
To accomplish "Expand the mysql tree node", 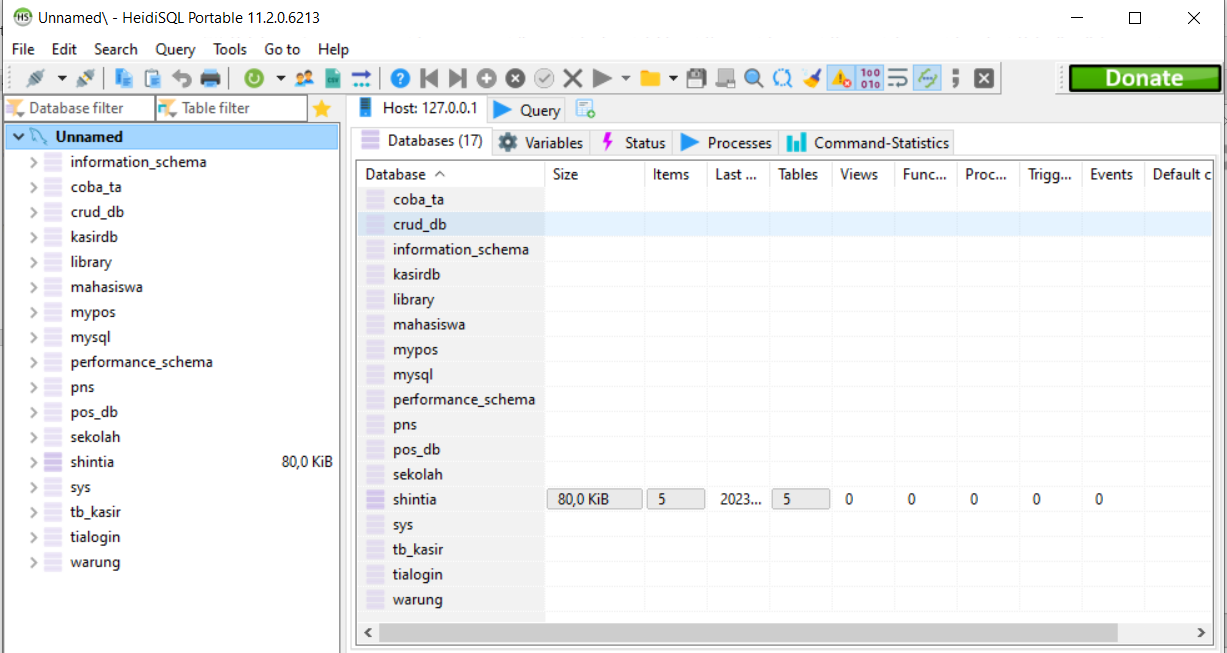I will 34,337.
